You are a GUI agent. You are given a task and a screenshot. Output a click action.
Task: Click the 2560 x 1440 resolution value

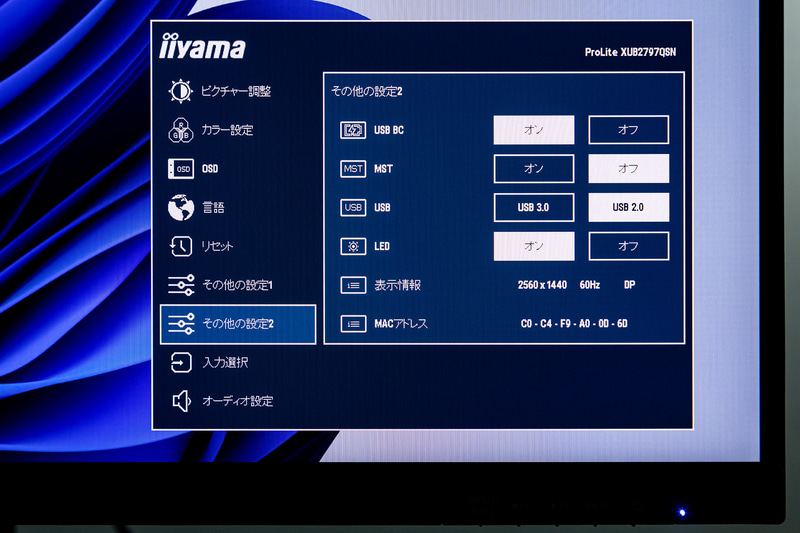click(x=542, y=285)
